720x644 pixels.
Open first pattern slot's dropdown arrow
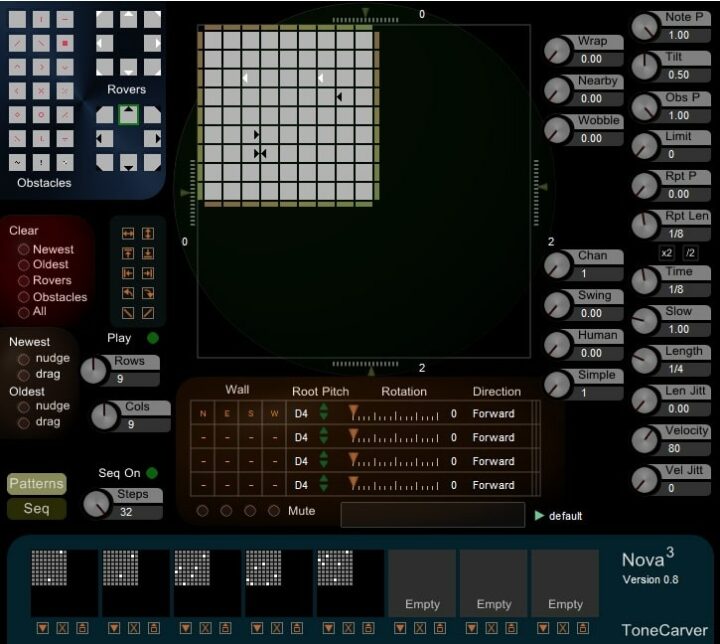click(x=42, y=628)
